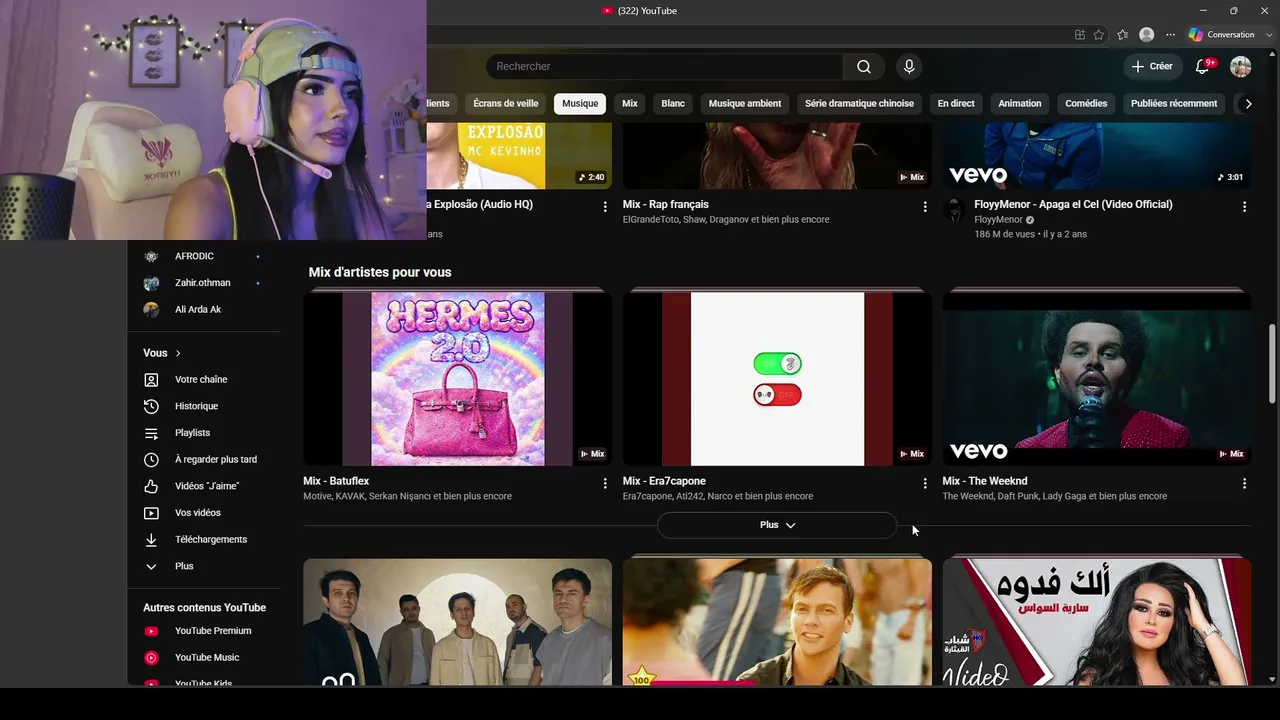Open the Mix - Era7capone title link
This screenshot has height=720, width=1280.
[x=664, y=481]
